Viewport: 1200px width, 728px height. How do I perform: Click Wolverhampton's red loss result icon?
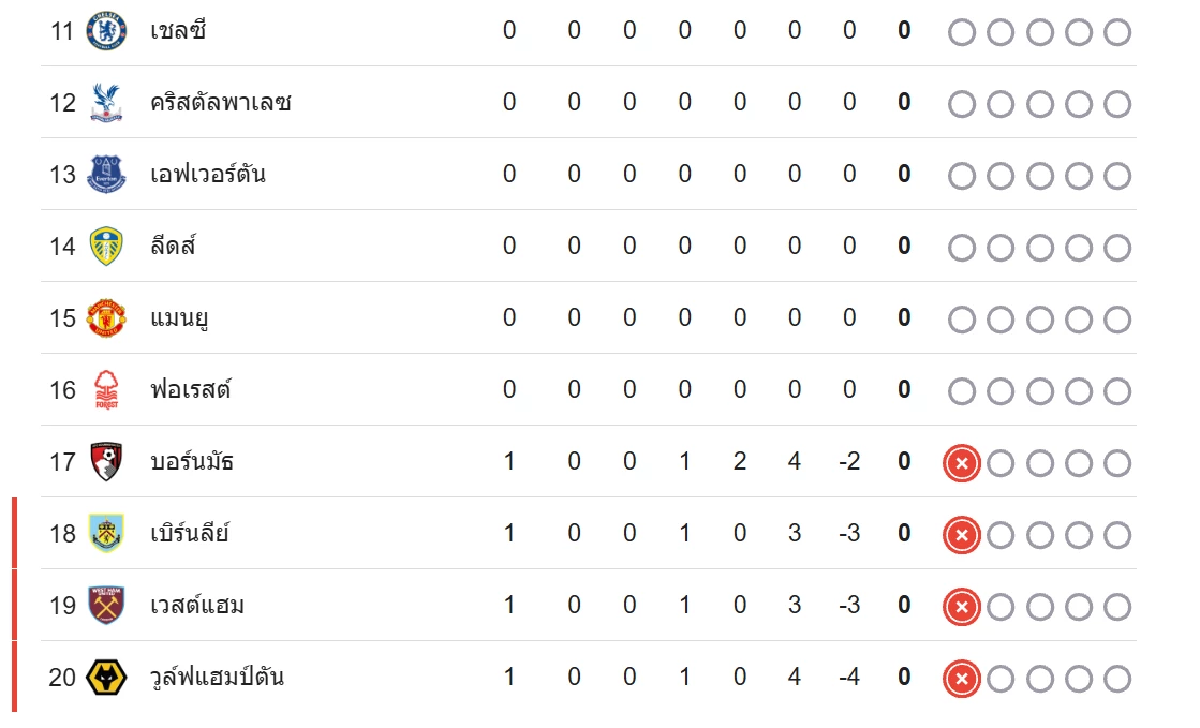click(x=962, y=678)
